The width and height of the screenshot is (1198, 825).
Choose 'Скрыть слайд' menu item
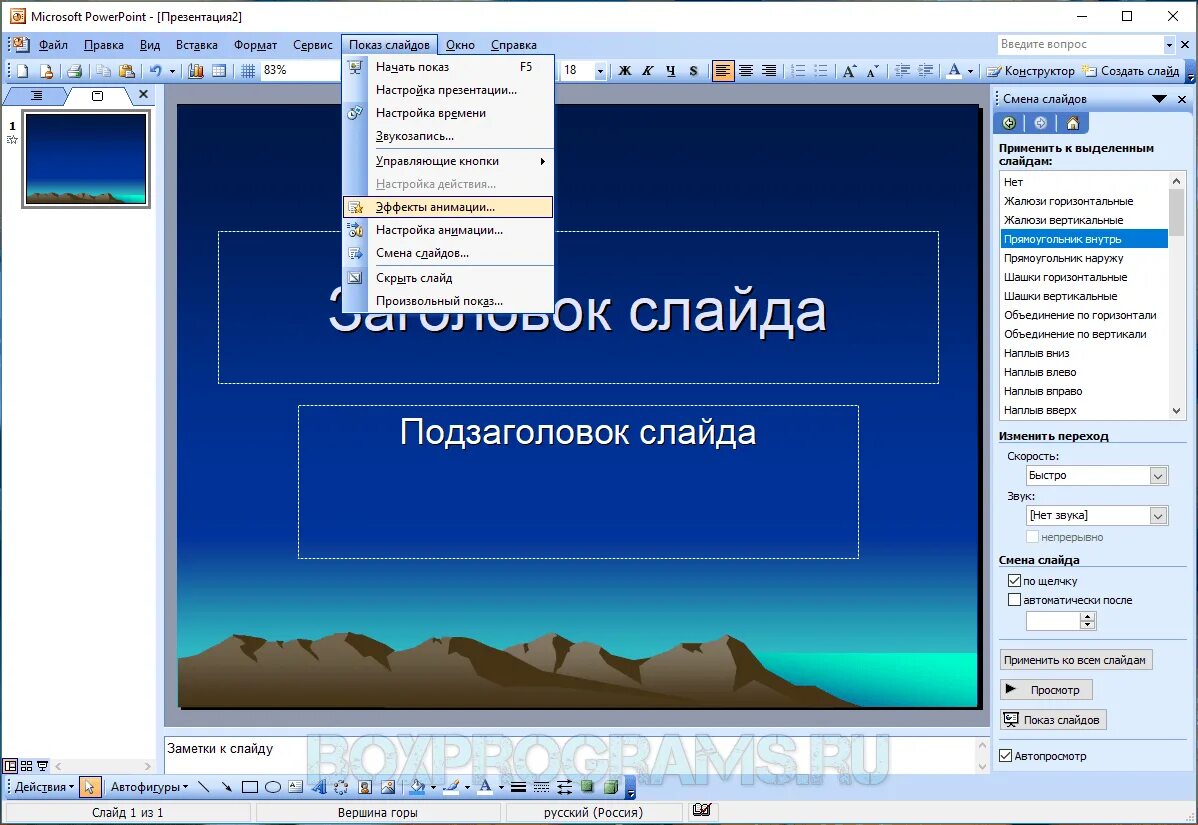point(448,278)
